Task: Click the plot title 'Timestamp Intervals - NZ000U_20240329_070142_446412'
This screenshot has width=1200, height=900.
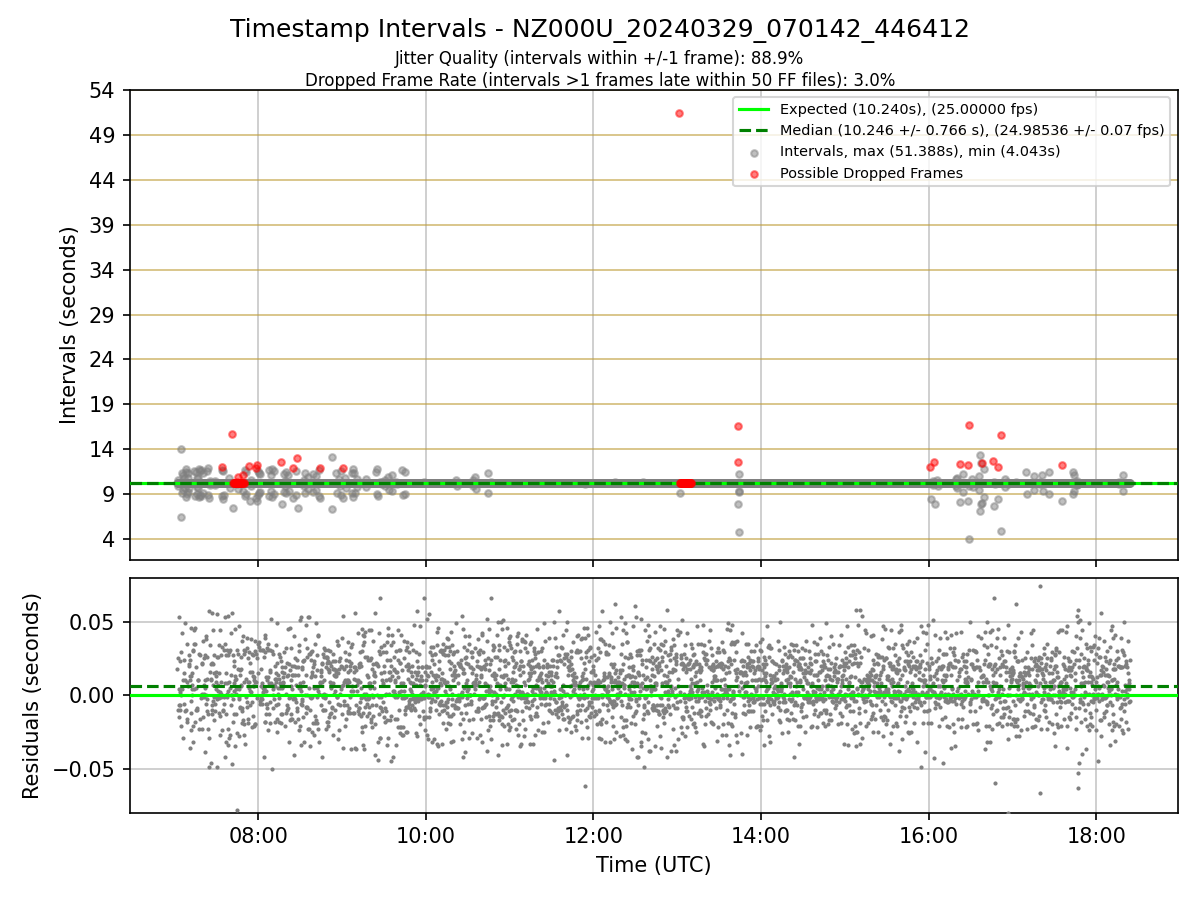Action: 600,29
